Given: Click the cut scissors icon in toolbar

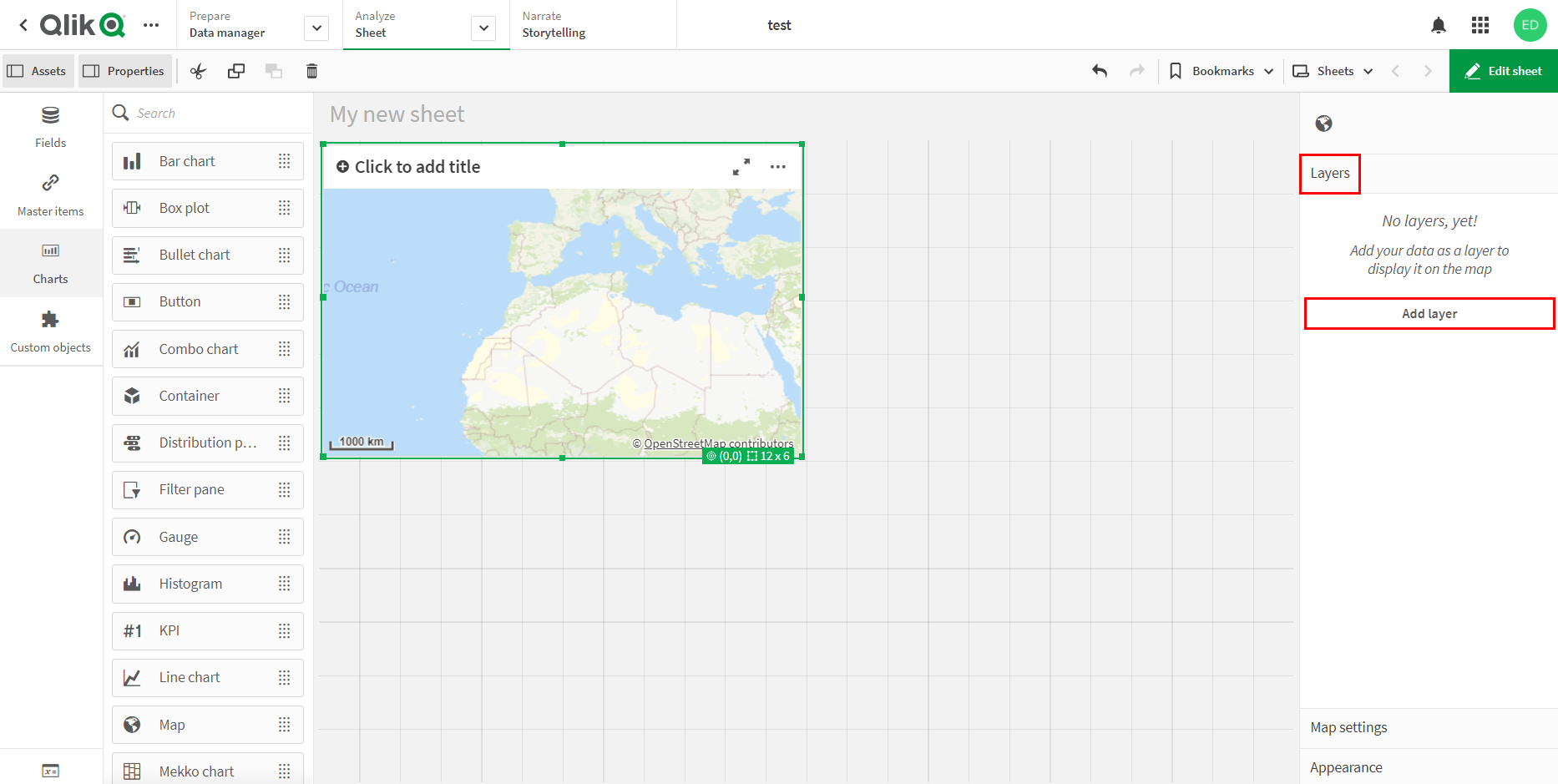Looking at the screenshot, I should (x=198, y=71).
